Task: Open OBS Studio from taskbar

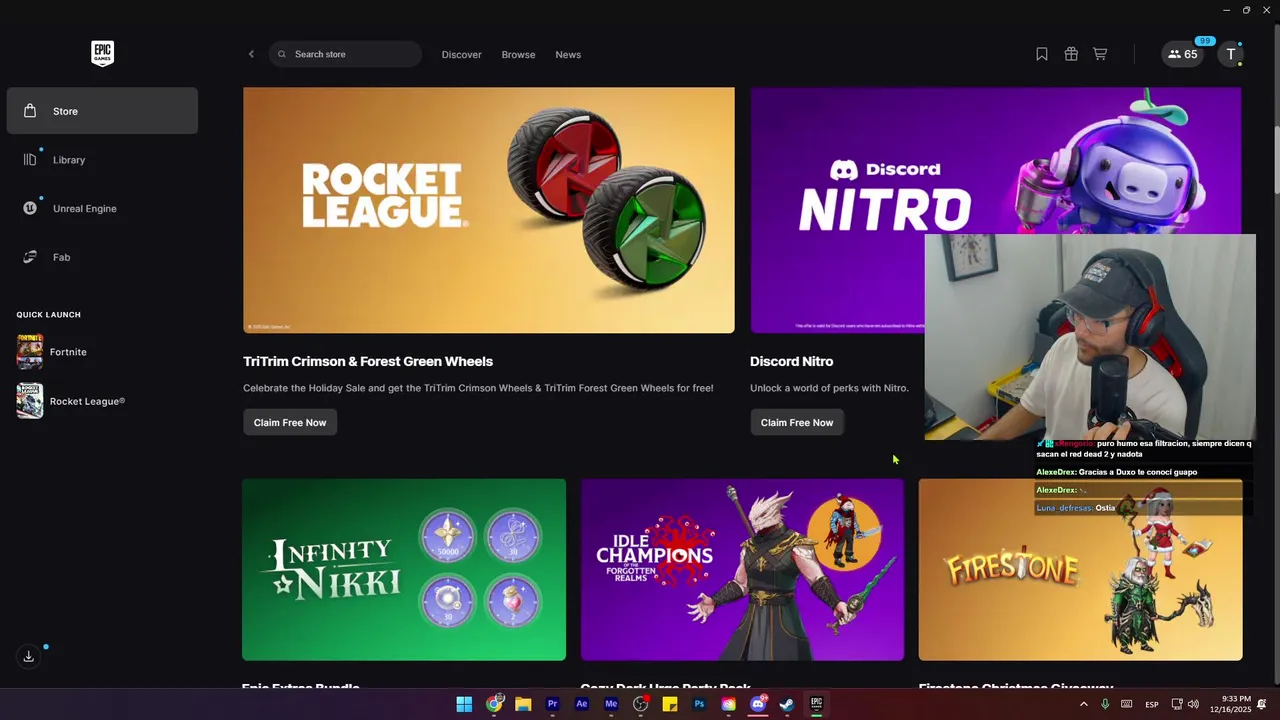Action: (641, 704)
